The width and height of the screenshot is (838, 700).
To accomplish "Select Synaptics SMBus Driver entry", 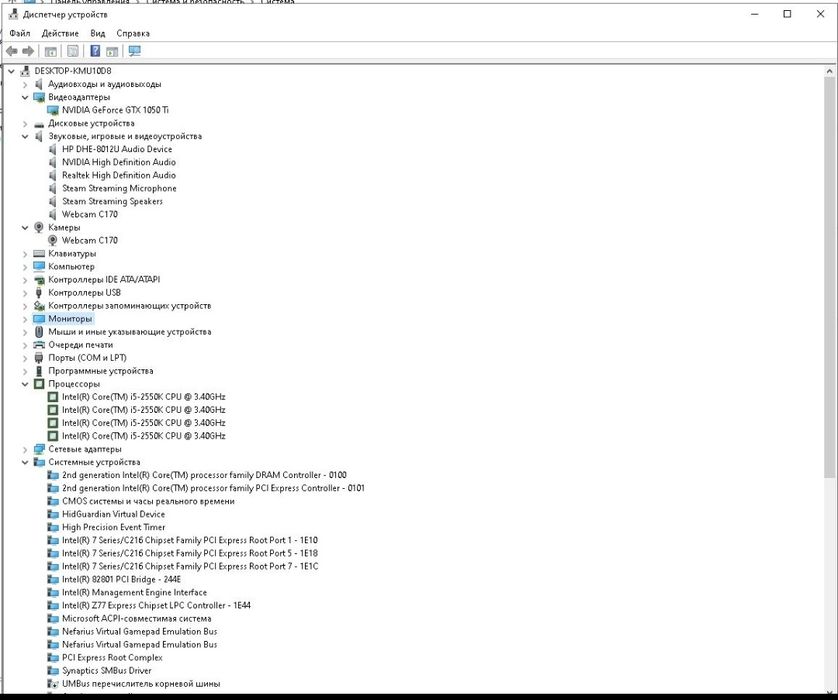I will pyautogui.click(x=106, y=671).
